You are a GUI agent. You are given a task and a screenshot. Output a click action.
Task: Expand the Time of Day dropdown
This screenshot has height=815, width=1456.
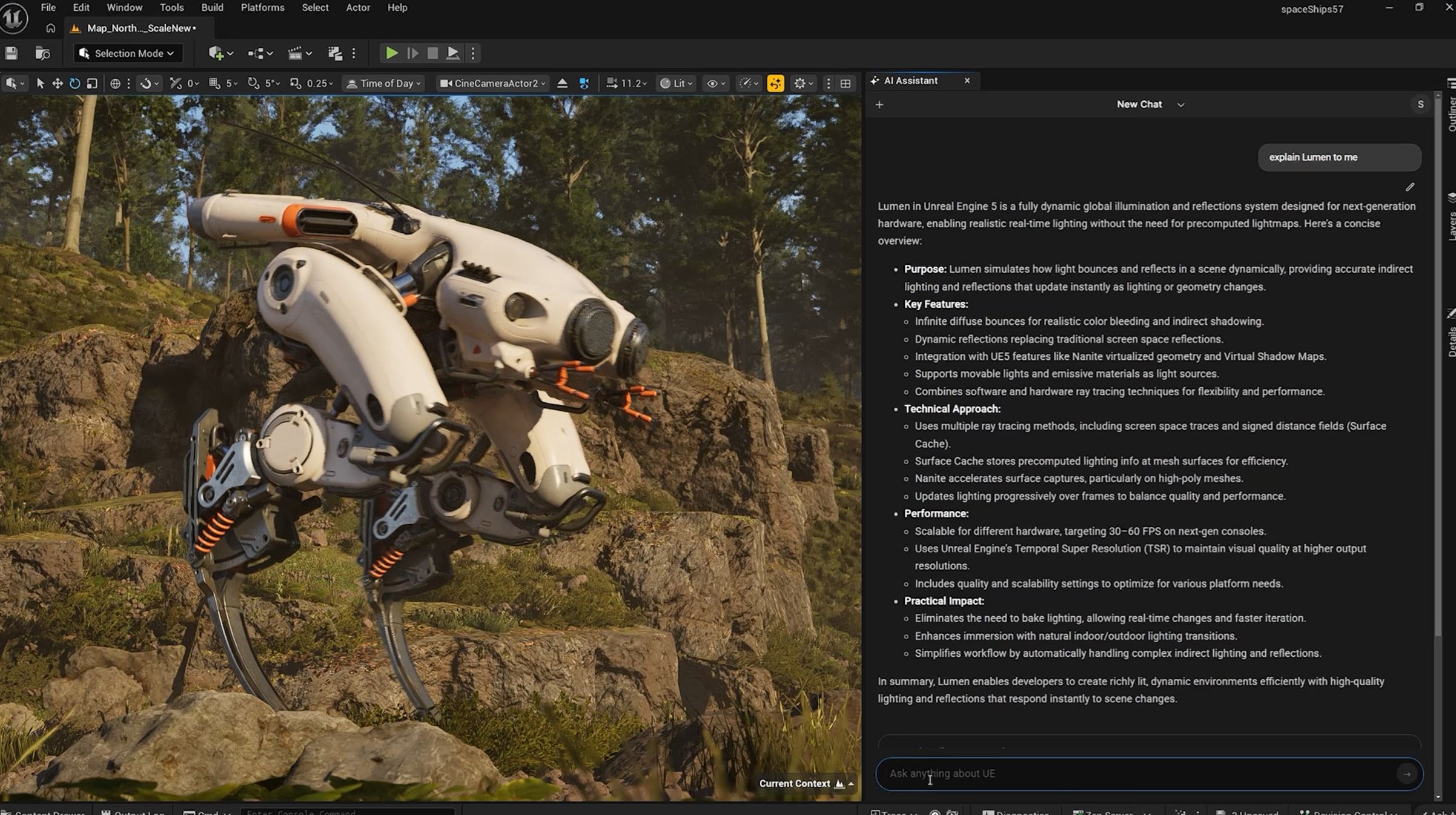[384, 84]
